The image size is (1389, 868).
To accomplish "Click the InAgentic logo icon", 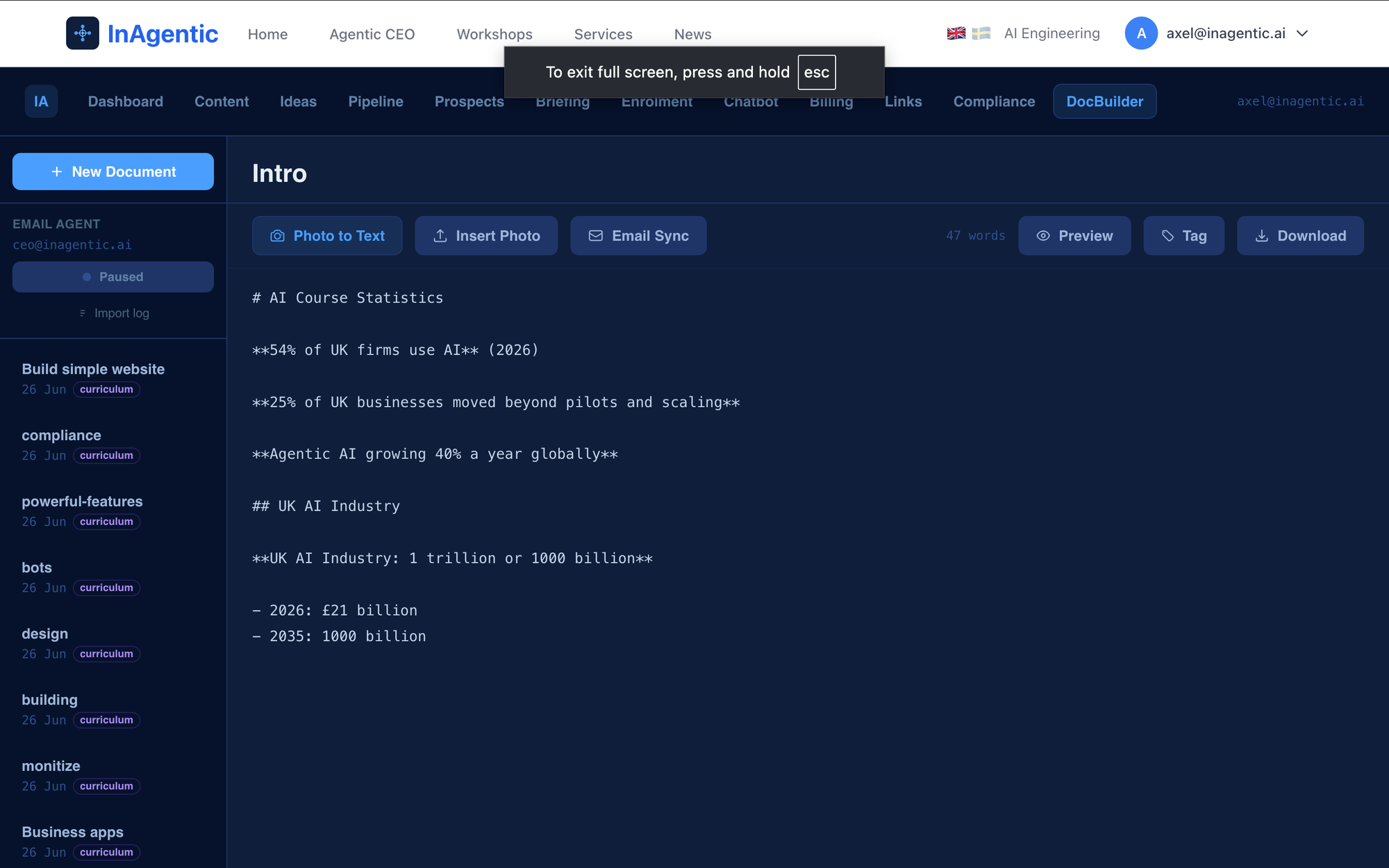I will click(x=83, y=33).
